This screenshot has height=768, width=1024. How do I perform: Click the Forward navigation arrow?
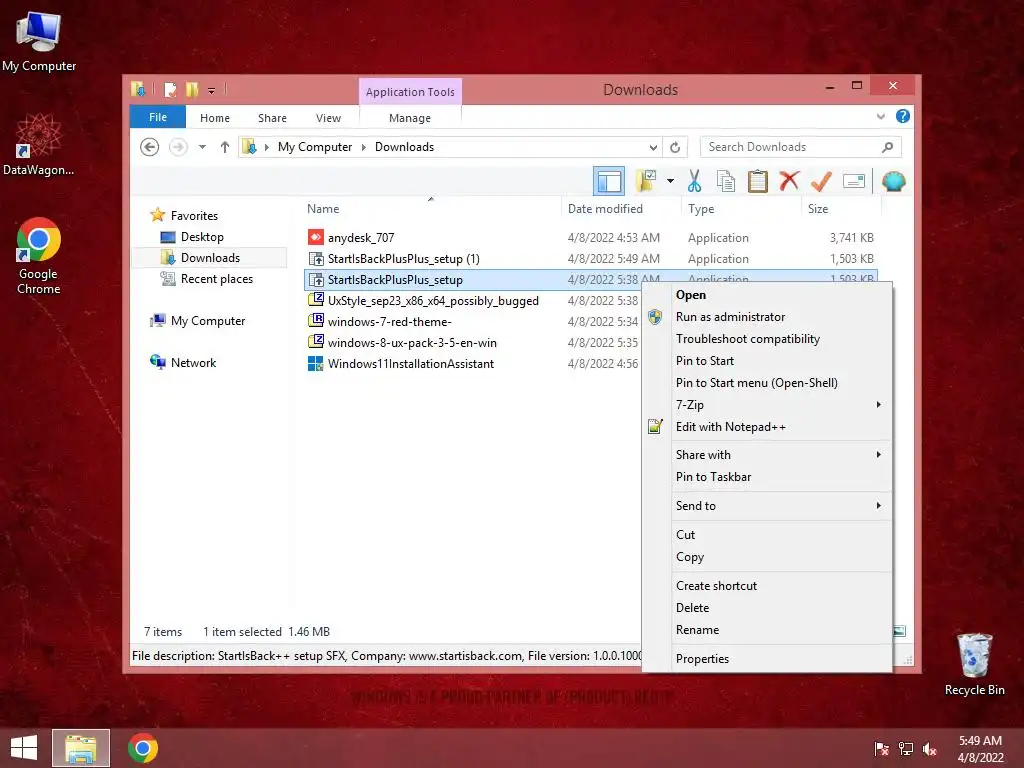pos(178,147)
